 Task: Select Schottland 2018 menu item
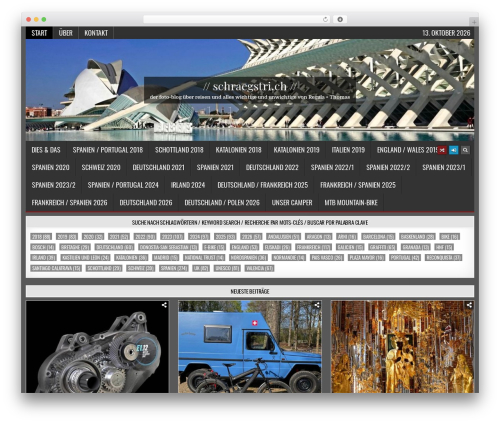(x=179, y=150)
